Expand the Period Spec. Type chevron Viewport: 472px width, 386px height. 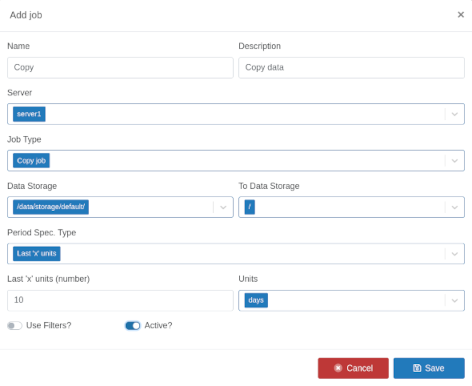pyautogui.click(x=454, y=254)
